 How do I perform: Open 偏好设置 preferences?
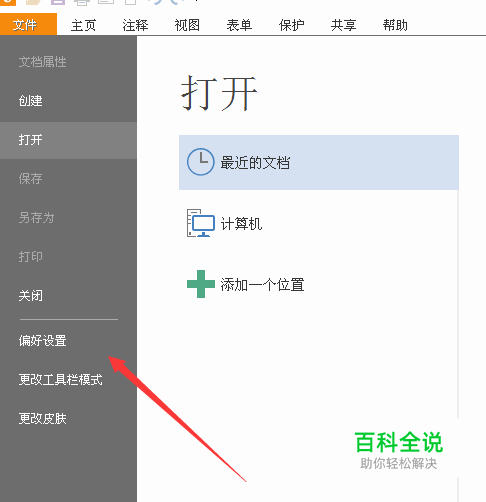pyautogui.click(x=43, y=341)
